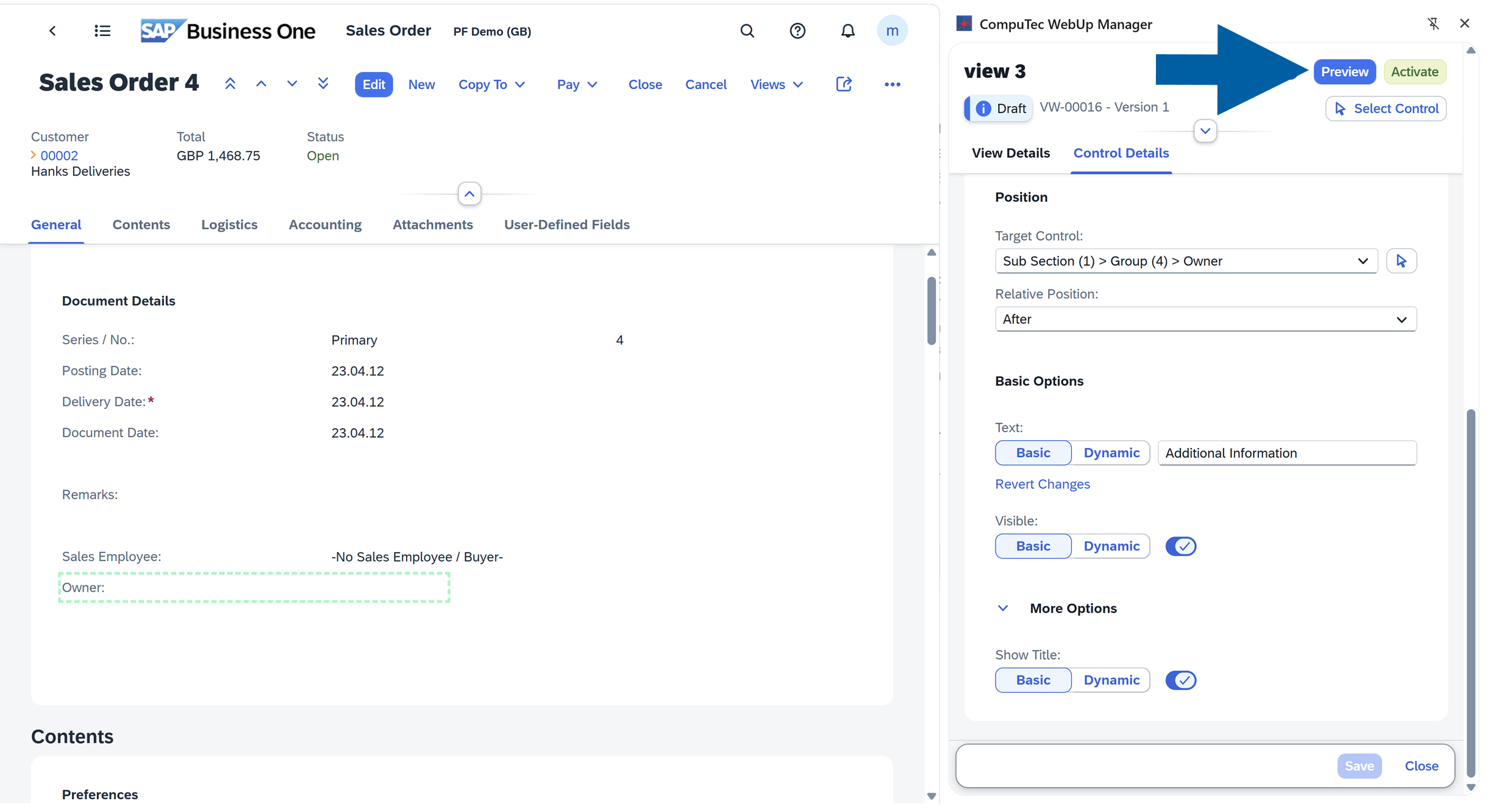Viewport: 1487px width, 812px height.
Task: Click the share/export icon in toolbar
Action: (844, 84)
